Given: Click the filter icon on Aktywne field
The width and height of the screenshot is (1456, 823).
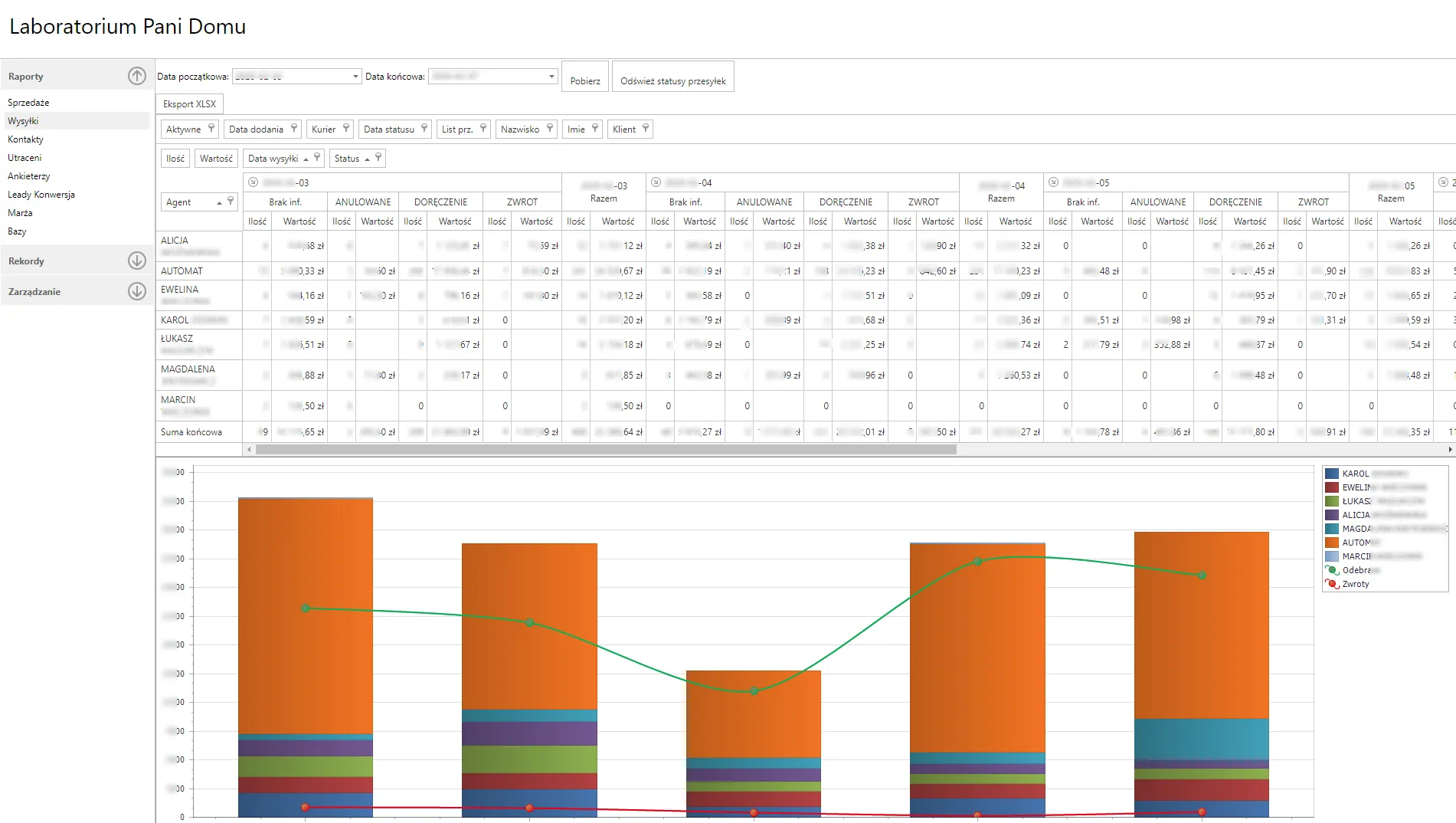Looking at the screenshot, I should pos(211,128).
